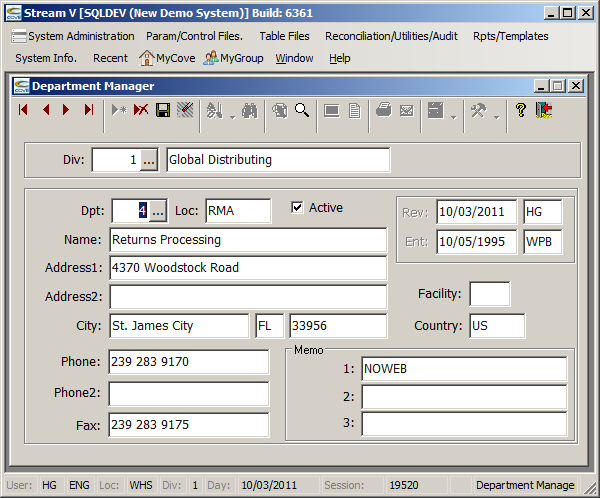Click the Fax field
Viewport: 600px width, 498px height.
tap(189, 425)
